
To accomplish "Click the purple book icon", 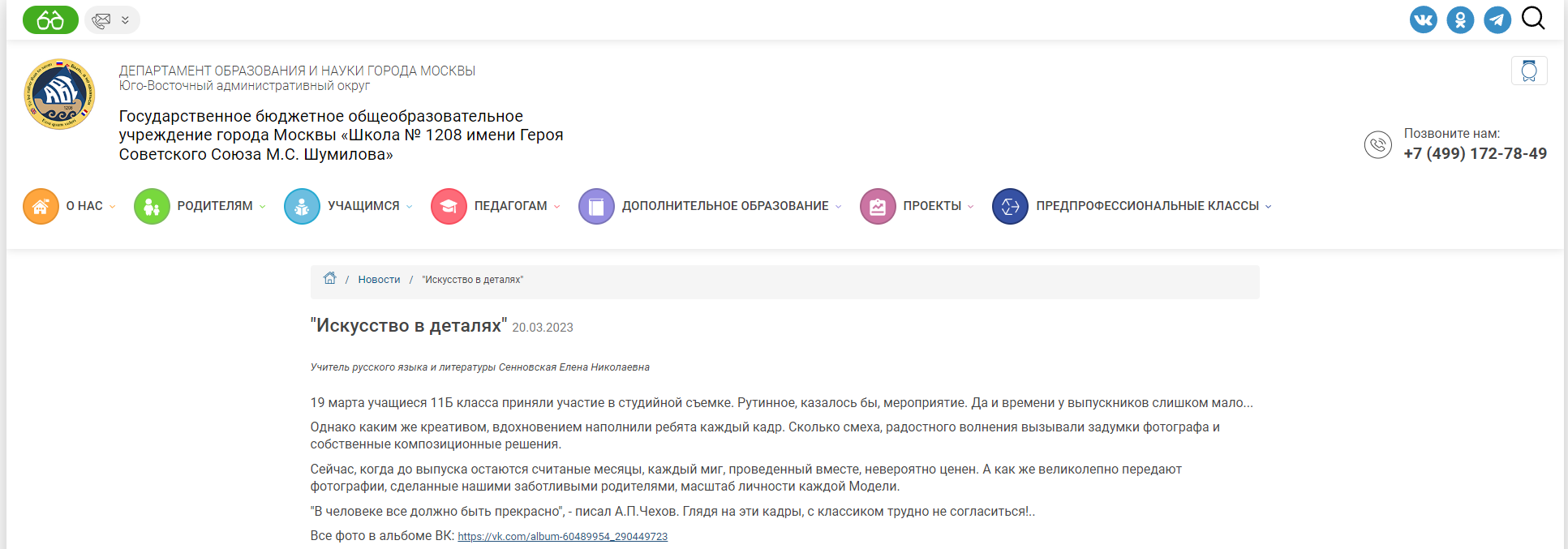I will (596, 206).
